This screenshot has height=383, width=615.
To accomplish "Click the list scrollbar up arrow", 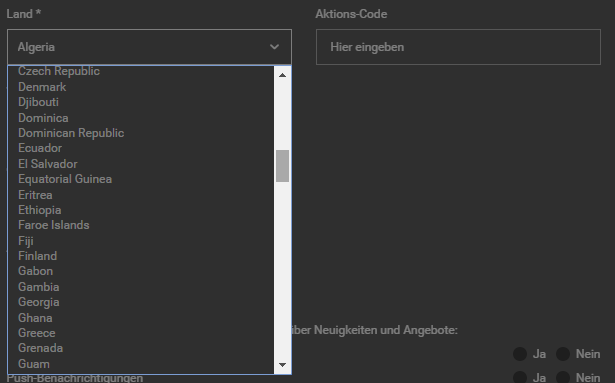I will point(282,75).
